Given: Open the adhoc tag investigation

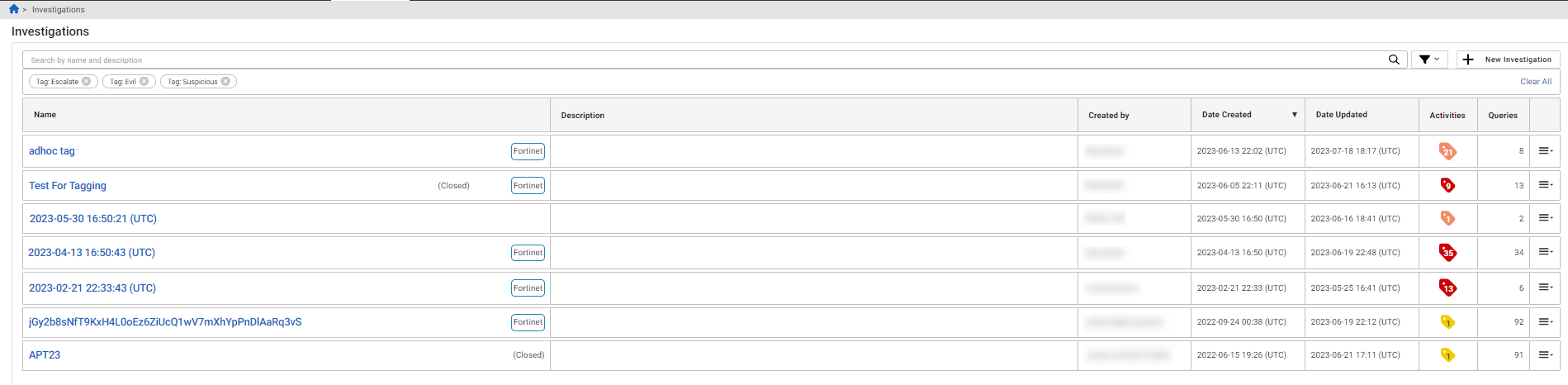Looking at the screenshot, I should (x=52, y=151).
